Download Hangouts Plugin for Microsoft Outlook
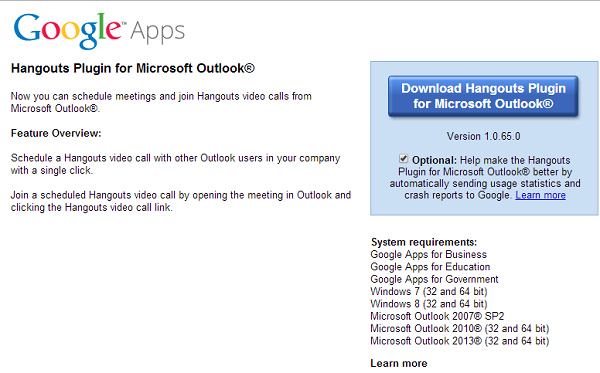The height and width of the screenshot is (373, 600). [483, 96]
